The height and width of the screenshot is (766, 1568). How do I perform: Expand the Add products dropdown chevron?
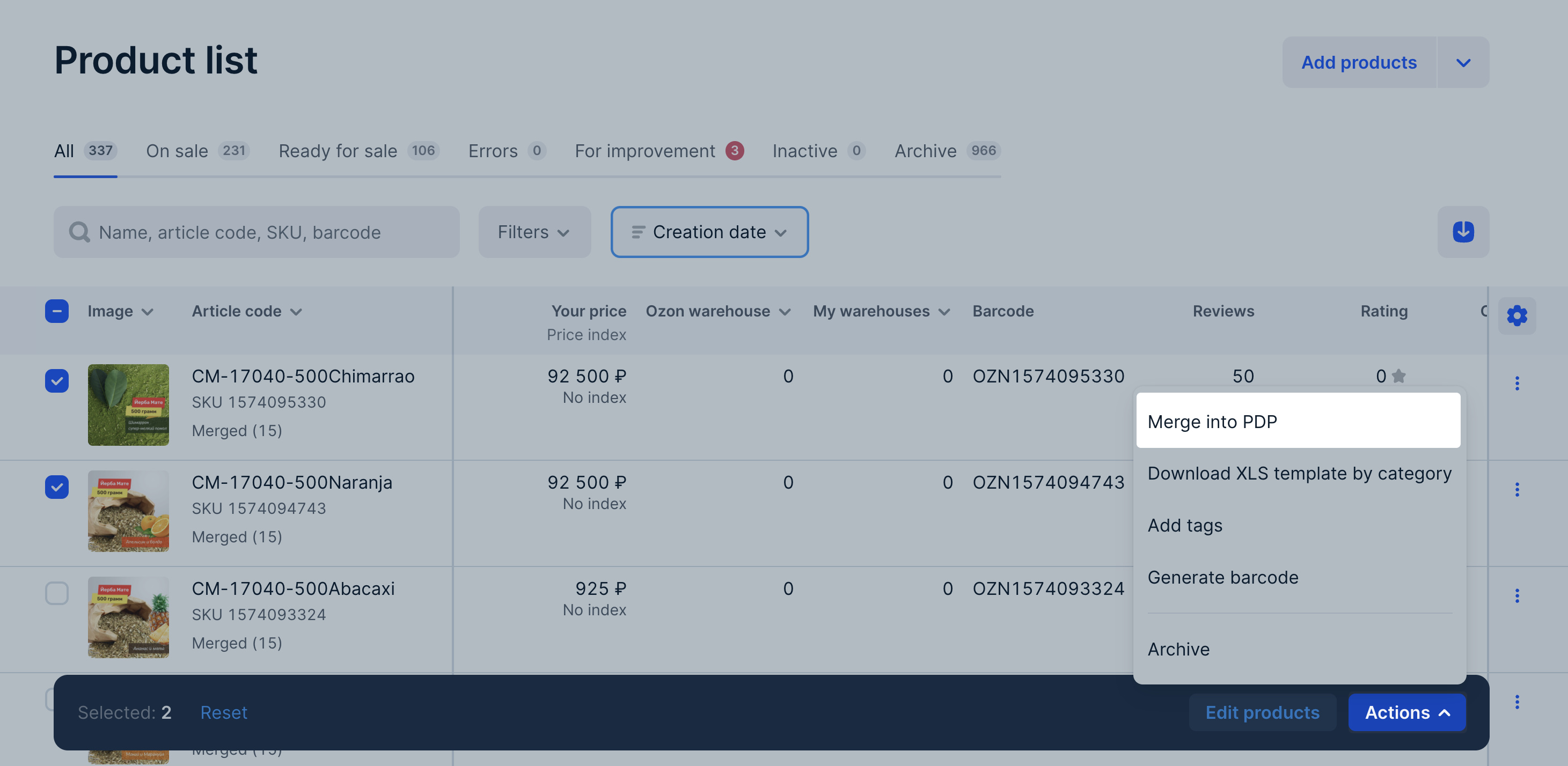click(1463, 62)
